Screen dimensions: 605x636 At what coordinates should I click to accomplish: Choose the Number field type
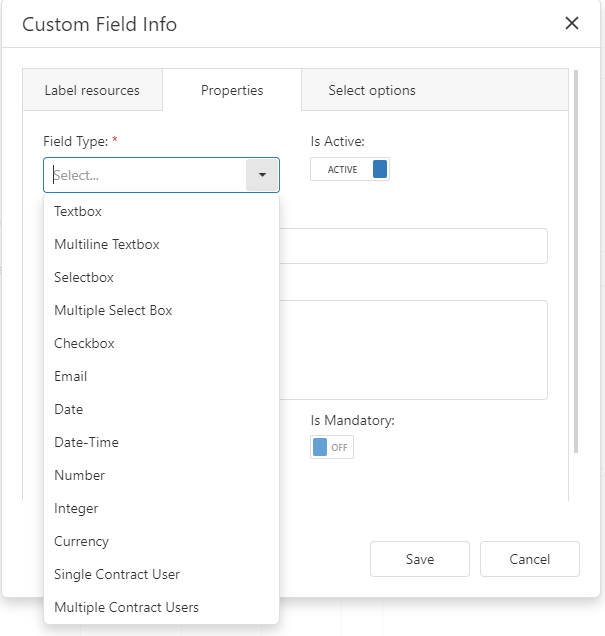pos(161,475)
